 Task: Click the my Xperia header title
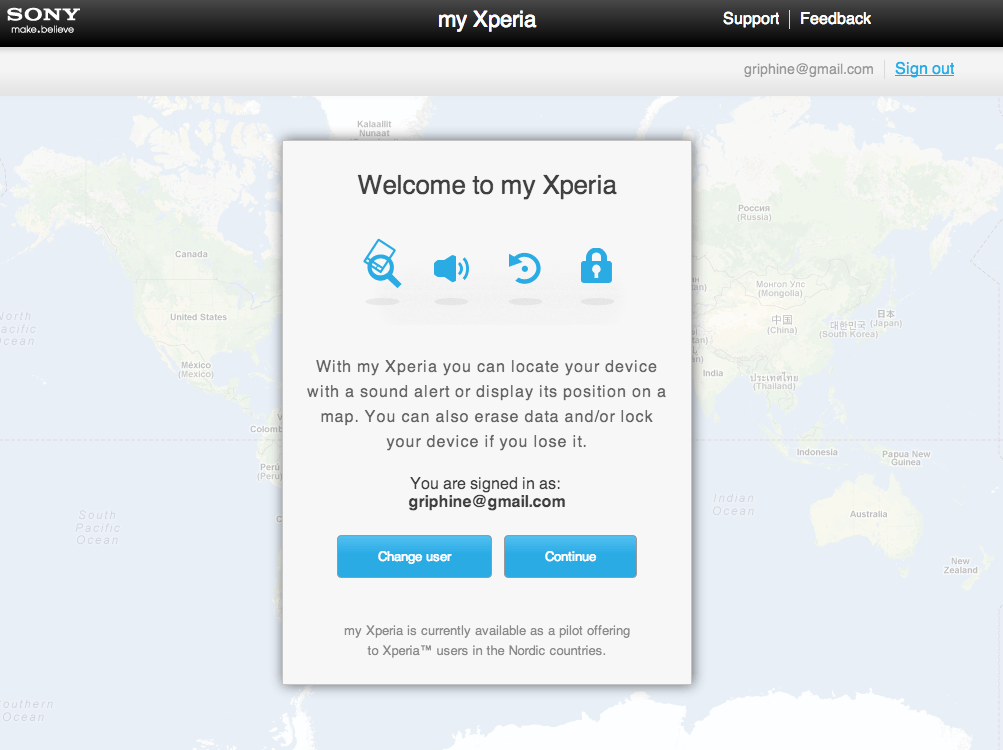pos(487,20)
